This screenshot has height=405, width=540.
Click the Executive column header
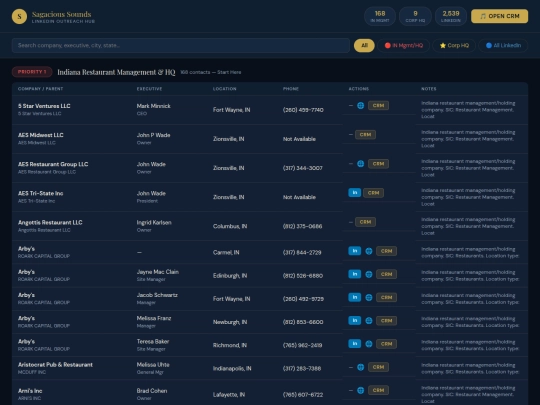pos(149,89)
